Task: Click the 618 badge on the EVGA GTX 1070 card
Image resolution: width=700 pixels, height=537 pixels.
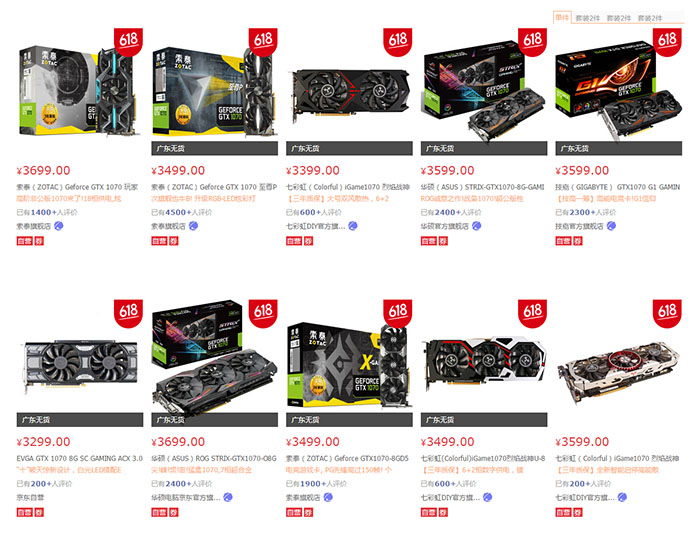Action: (x=129, y=313)
